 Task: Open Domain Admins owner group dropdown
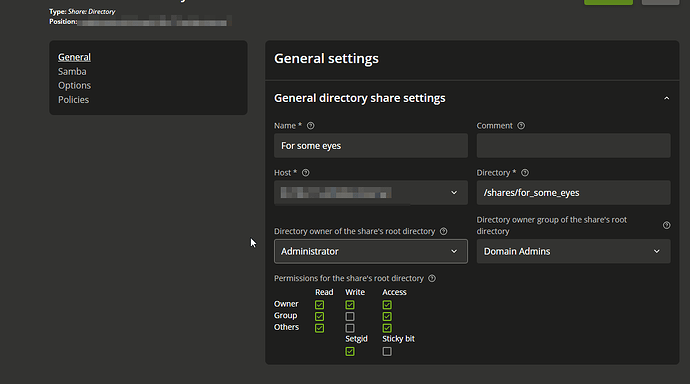click(573, 252)
